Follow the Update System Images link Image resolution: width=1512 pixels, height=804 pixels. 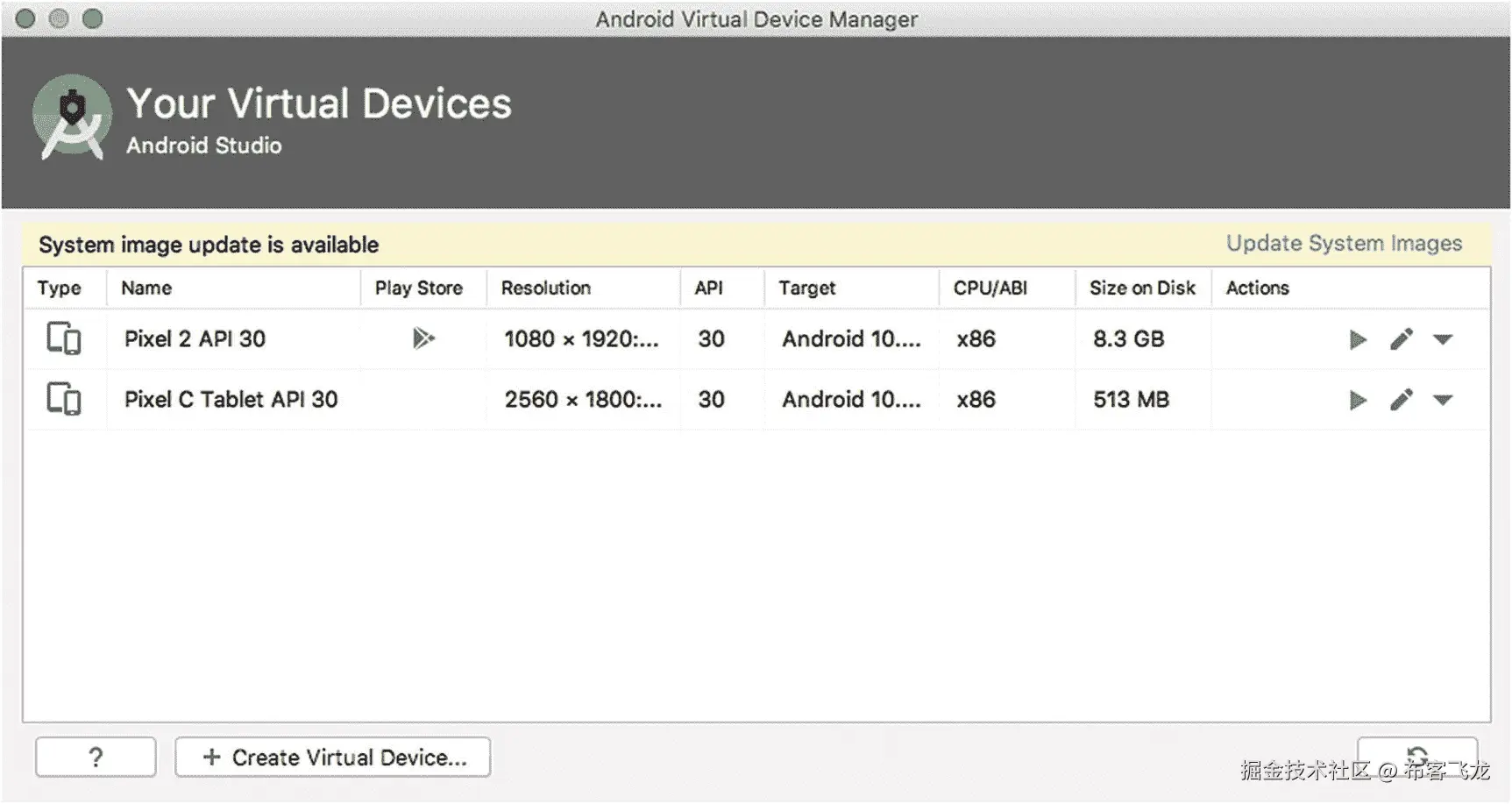(x=1344, y=244)
